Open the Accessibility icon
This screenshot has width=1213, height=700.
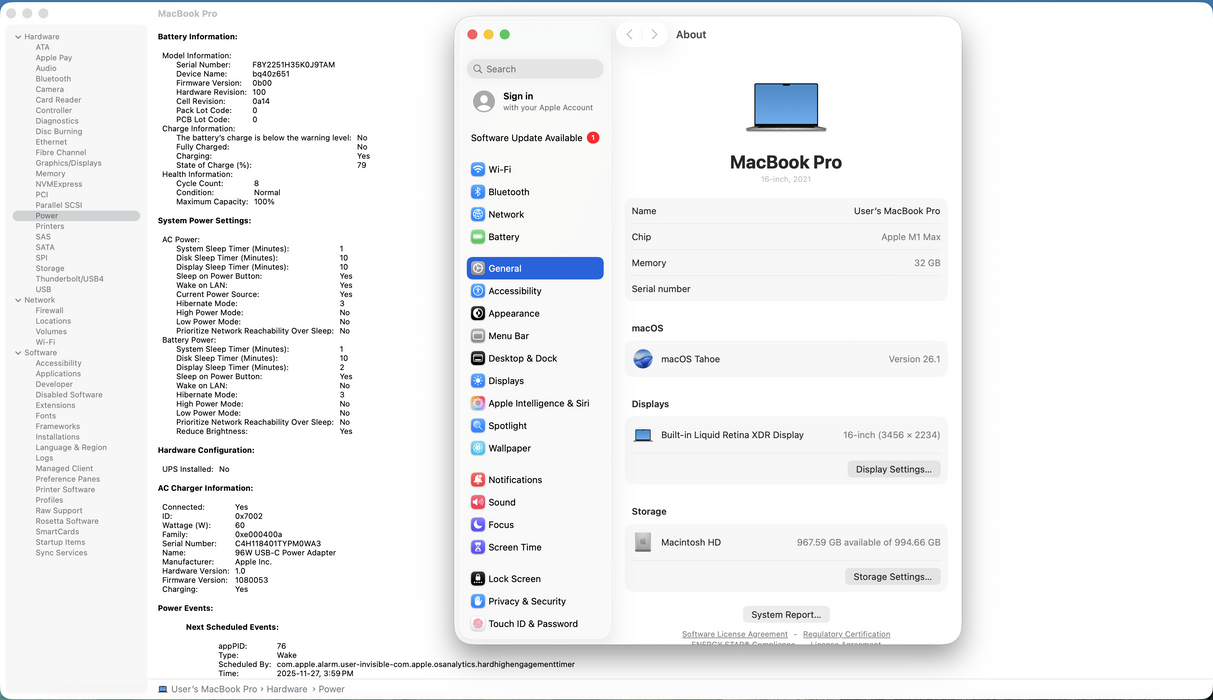point(478,291)
